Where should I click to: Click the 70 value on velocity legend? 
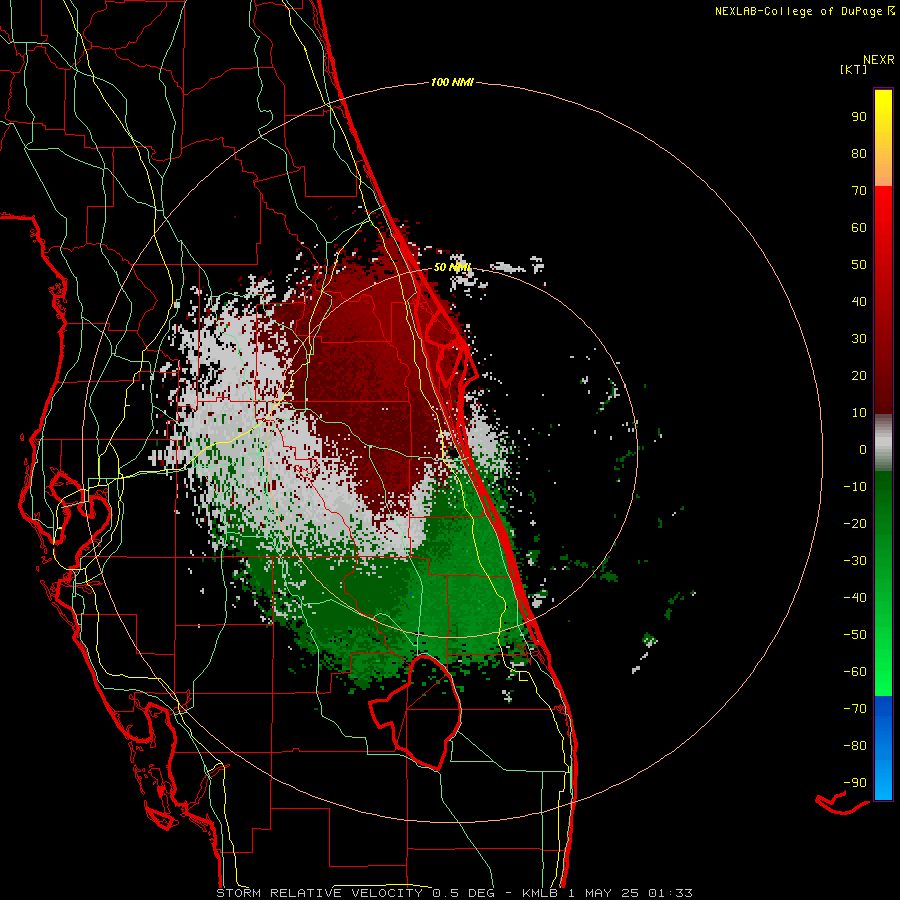[x=859, y=191]
